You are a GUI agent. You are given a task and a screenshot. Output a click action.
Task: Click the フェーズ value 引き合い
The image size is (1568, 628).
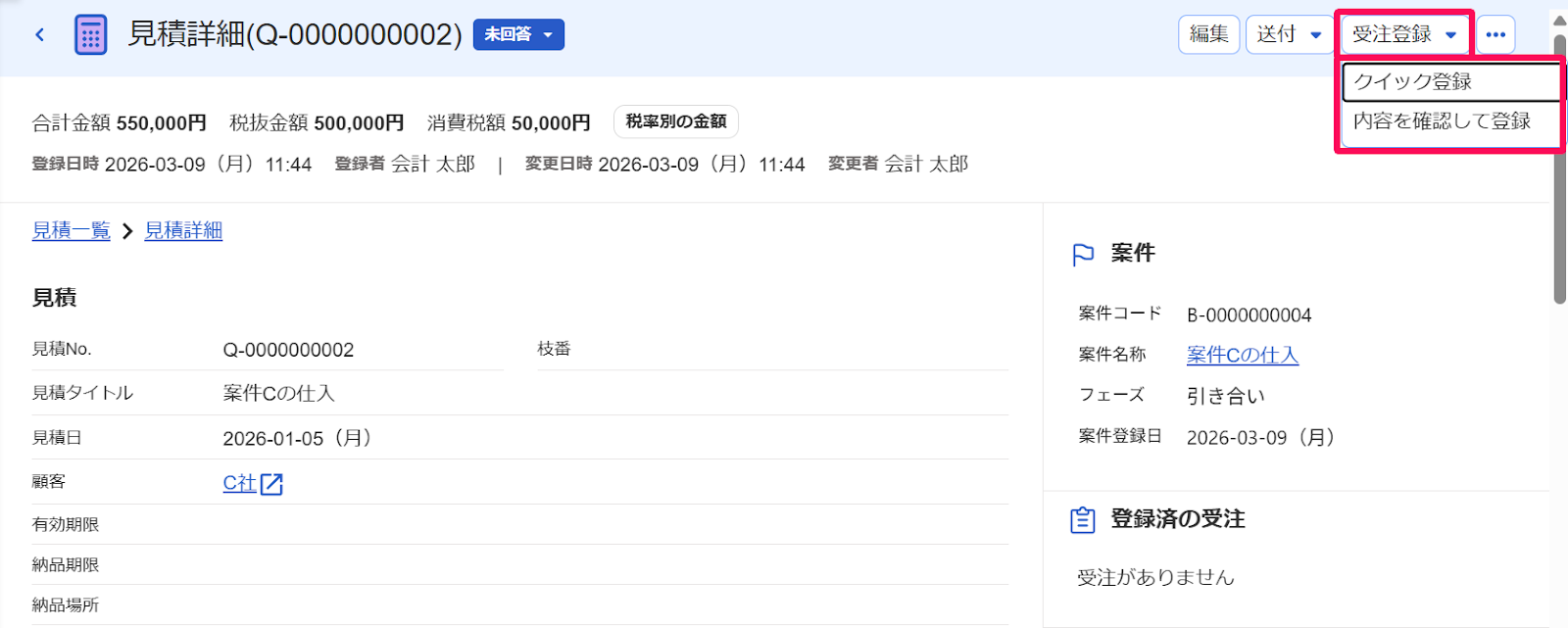point(1226,396)
